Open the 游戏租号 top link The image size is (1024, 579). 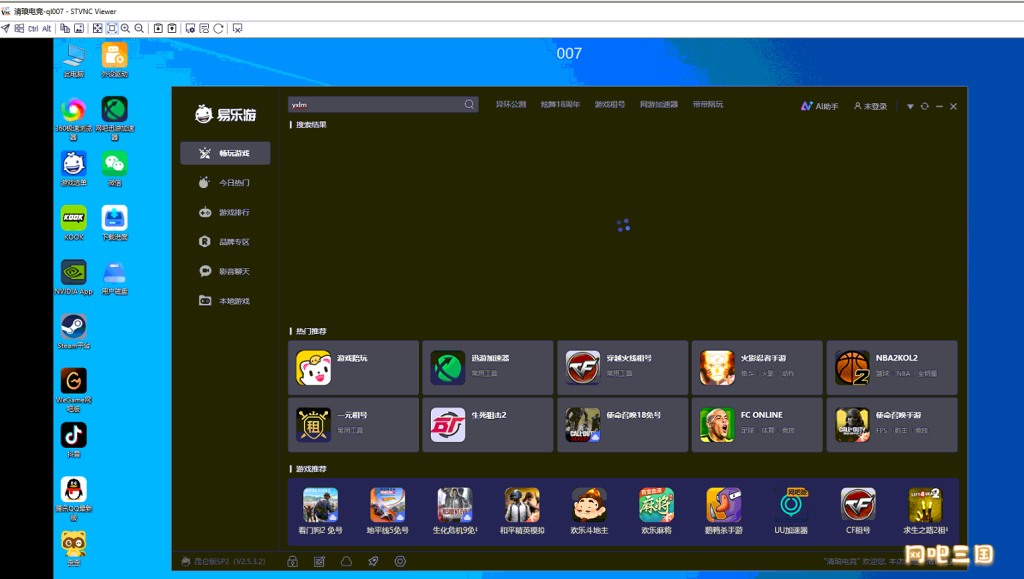click(x=609, y=104)
